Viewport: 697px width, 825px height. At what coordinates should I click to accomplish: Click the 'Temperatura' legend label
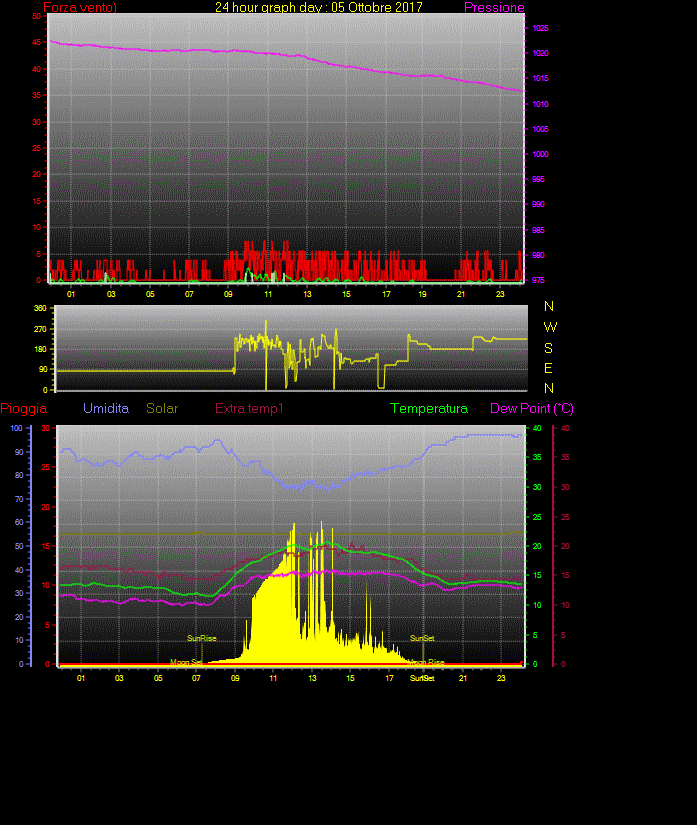pos(429,408)
